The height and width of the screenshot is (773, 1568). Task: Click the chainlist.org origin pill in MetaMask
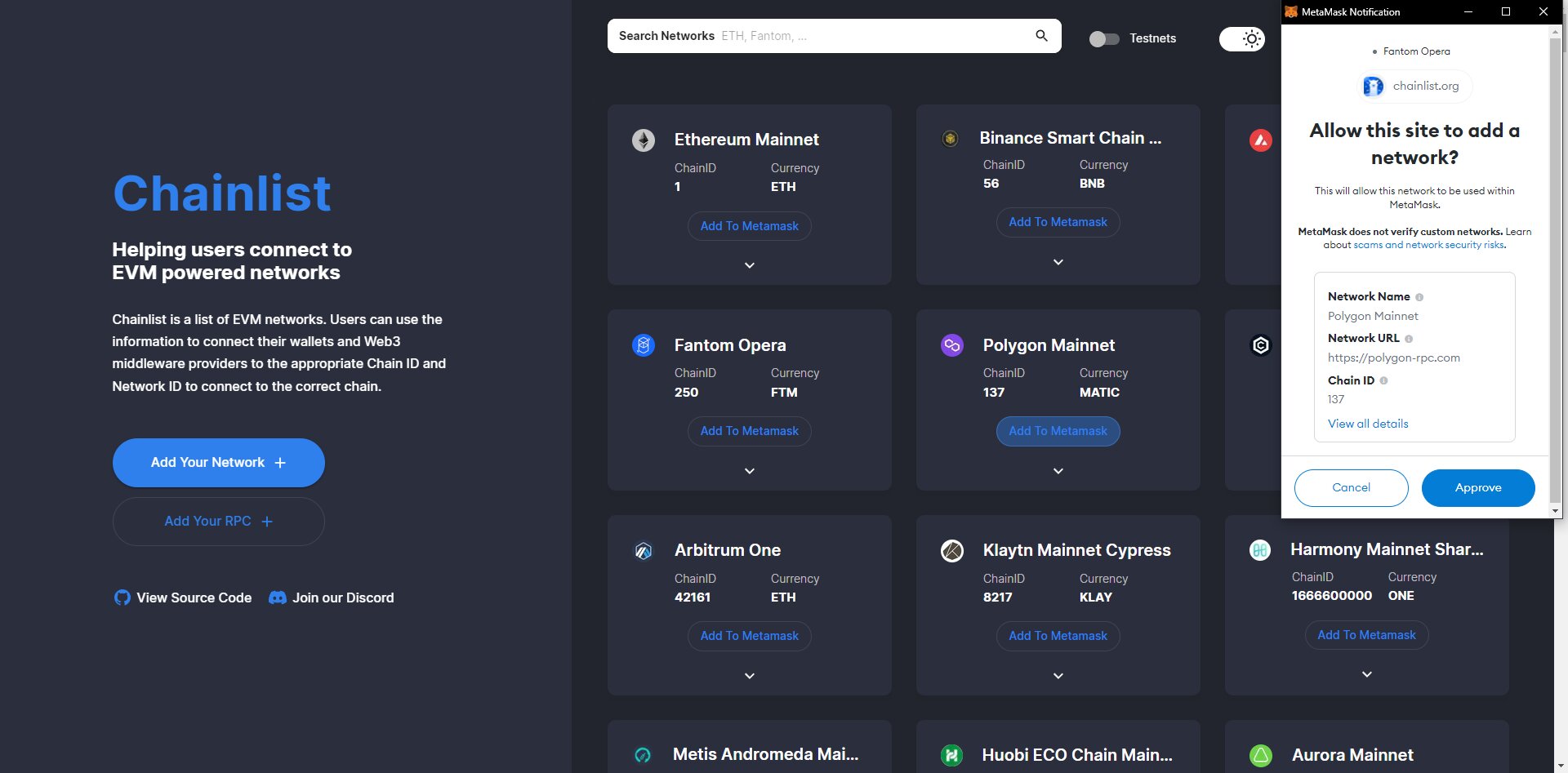coord(1415,86)
